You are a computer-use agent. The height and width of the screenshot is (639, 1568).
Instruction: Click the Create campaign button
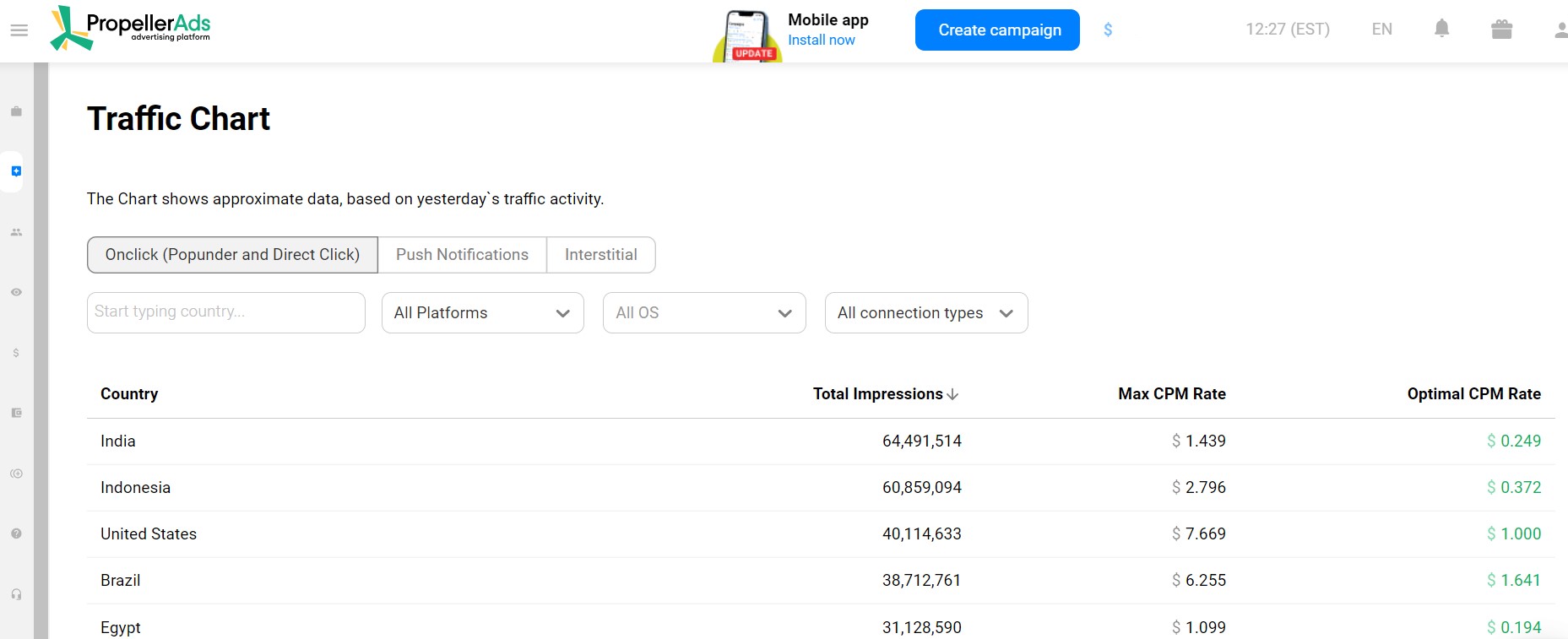point(997,30)
